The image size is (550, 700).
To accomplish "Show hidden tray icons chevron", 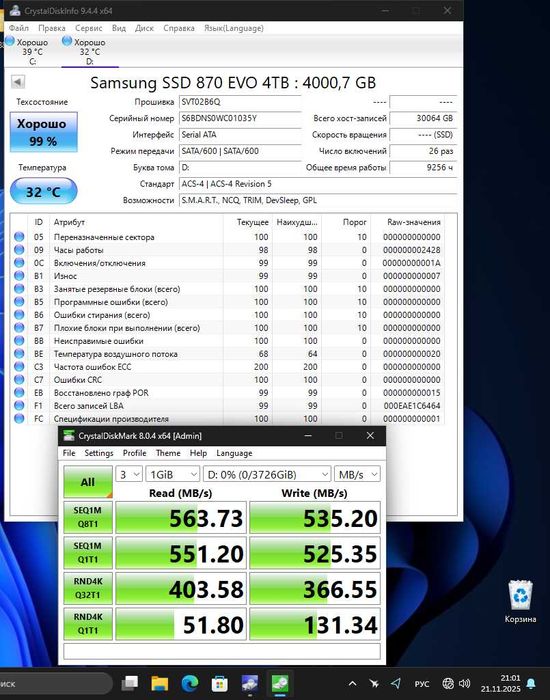I will point(352,683).
